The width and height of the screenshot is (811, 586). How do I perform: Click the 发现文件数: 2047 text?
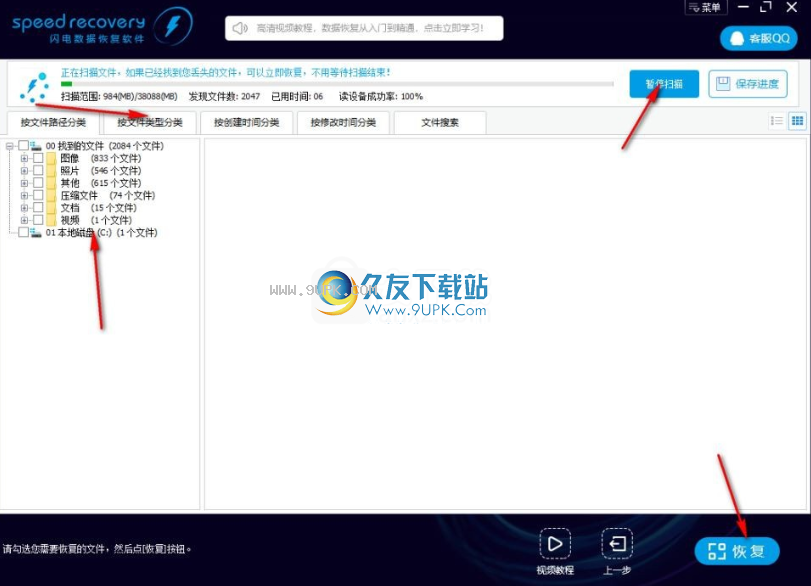coord(224,97)
